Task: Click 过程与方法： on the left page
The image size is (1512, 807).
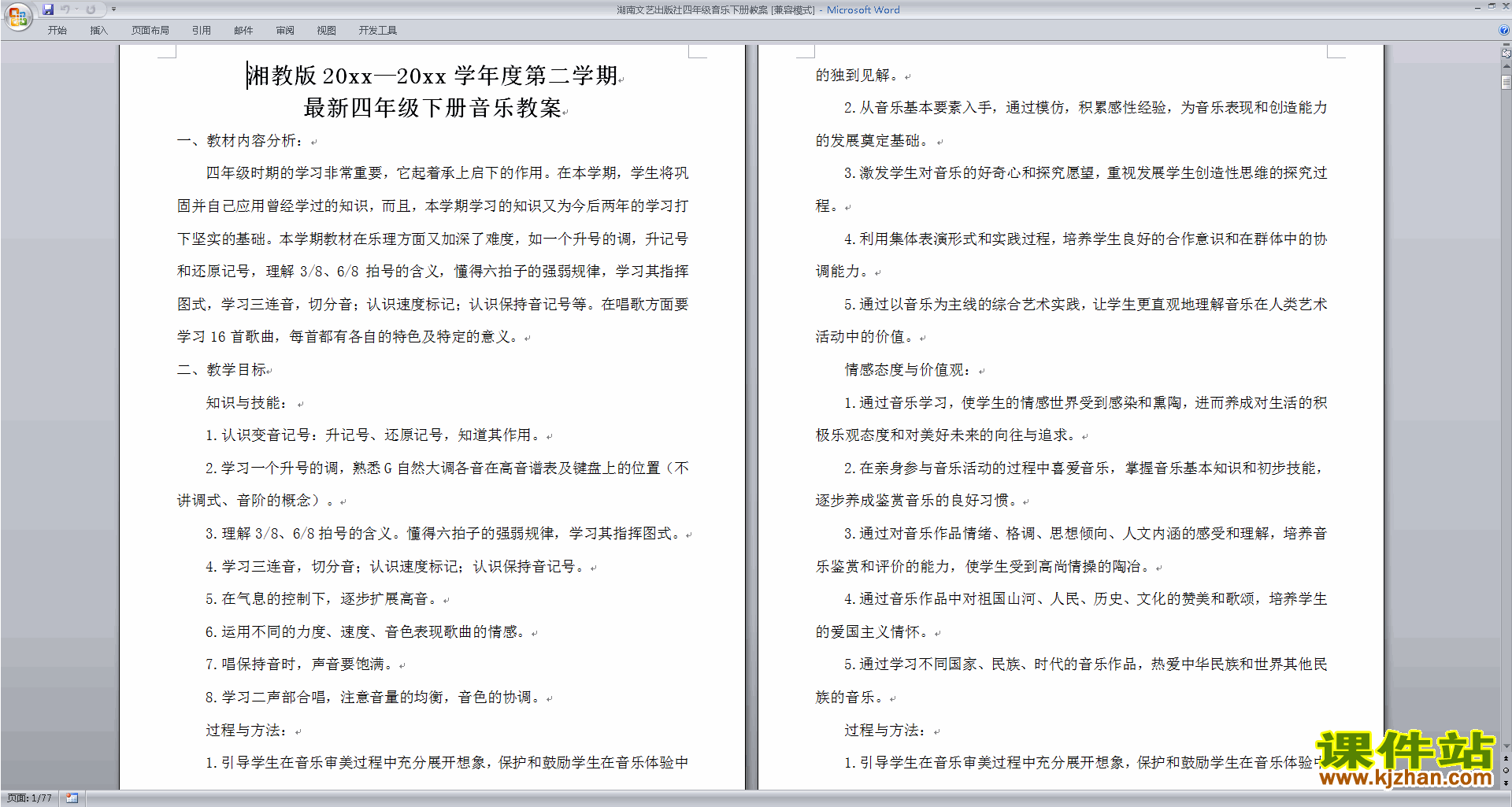Action: (247, 731)
